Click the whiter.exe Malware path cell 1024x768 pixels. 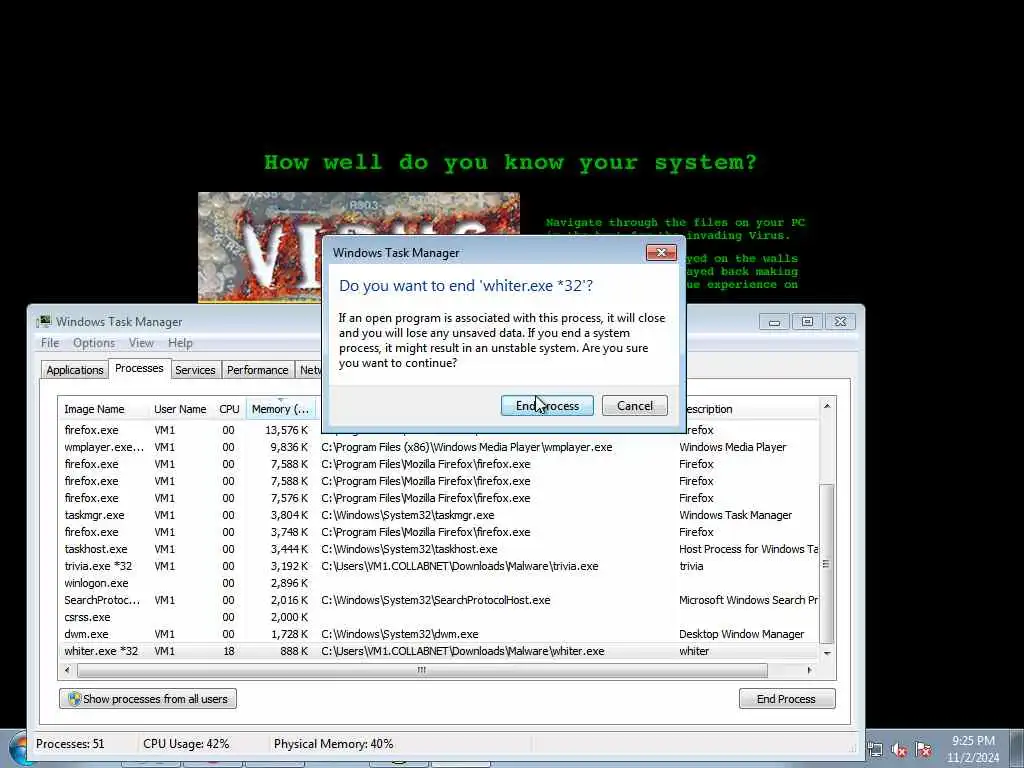[x=463, y=651]
